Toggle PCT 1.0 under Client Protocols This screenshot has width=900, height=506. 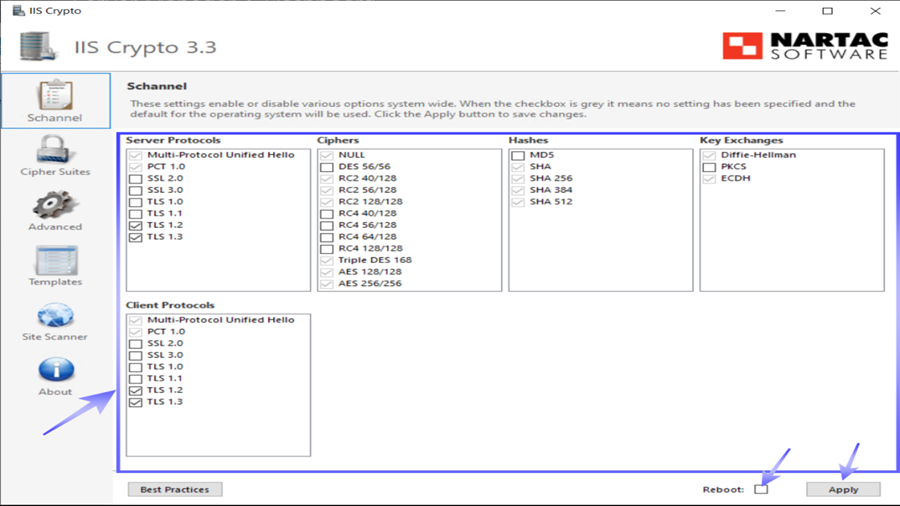[135, 332]
